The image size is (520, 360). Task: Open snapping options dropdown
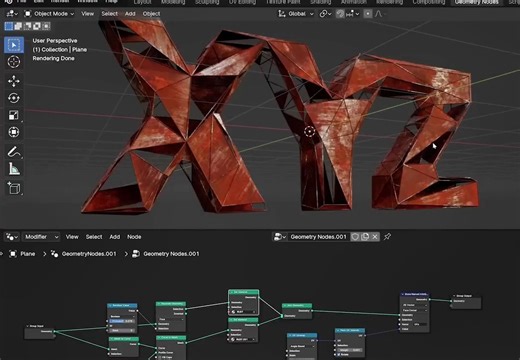(353, 14)
